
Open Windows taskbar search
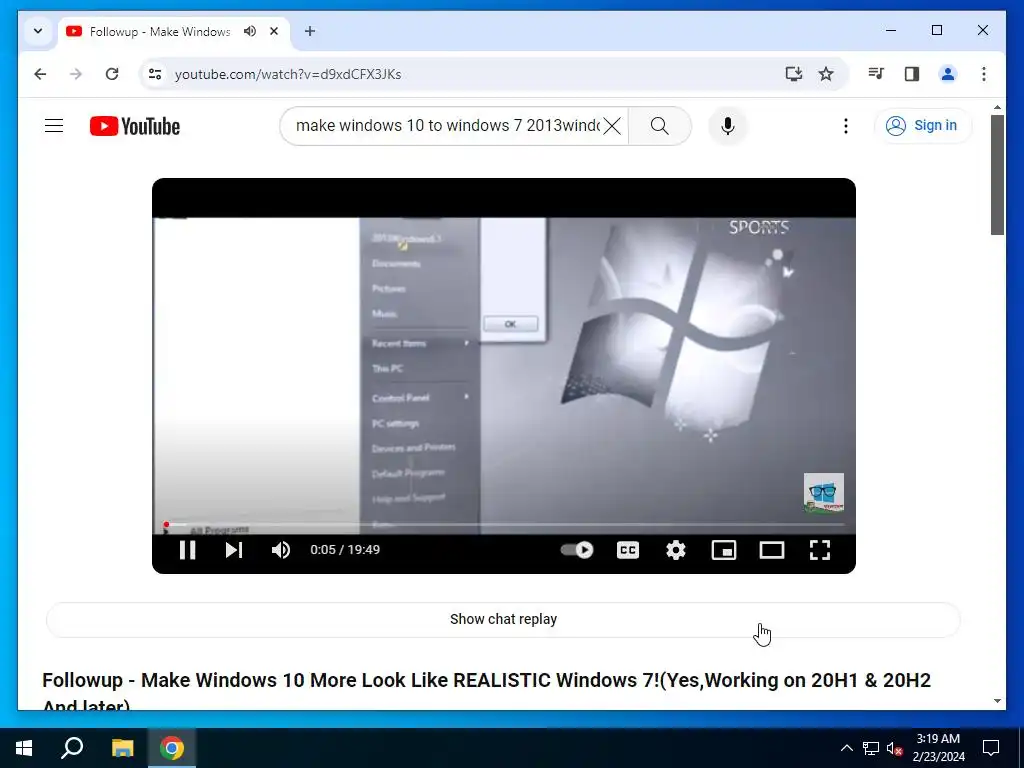(x=72, y=748)
